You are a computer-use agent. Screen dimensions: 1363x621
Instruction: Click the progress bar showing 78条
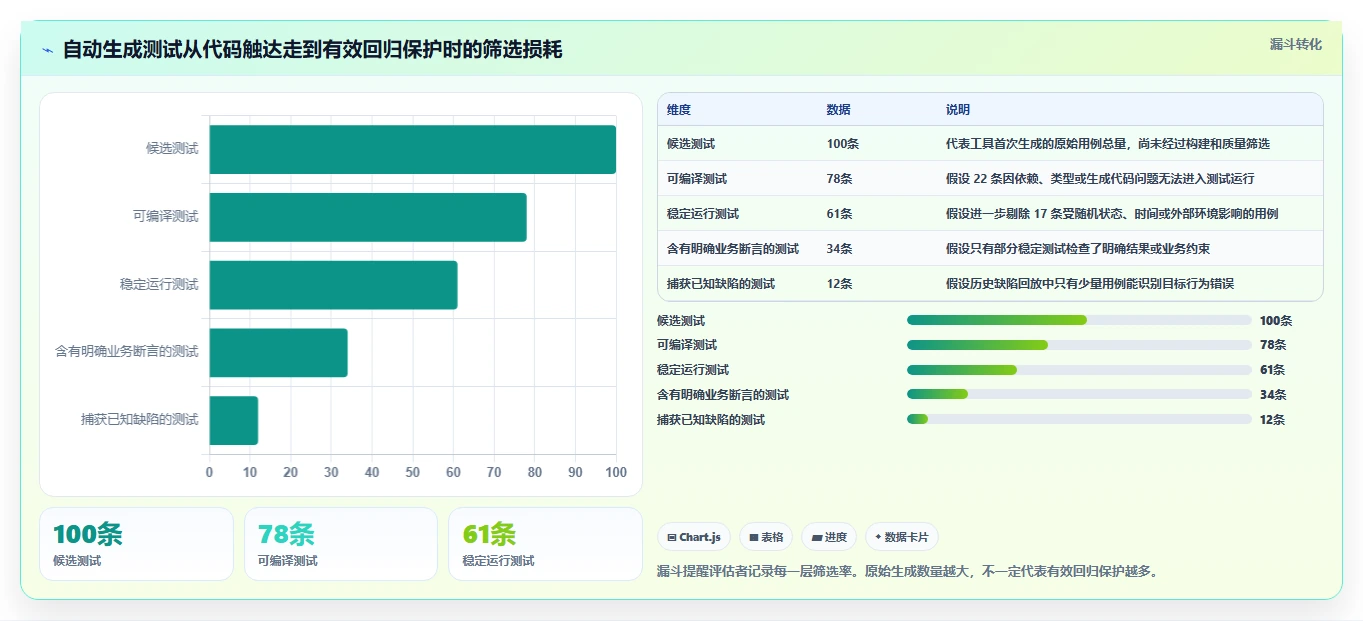click(1079, 345)
